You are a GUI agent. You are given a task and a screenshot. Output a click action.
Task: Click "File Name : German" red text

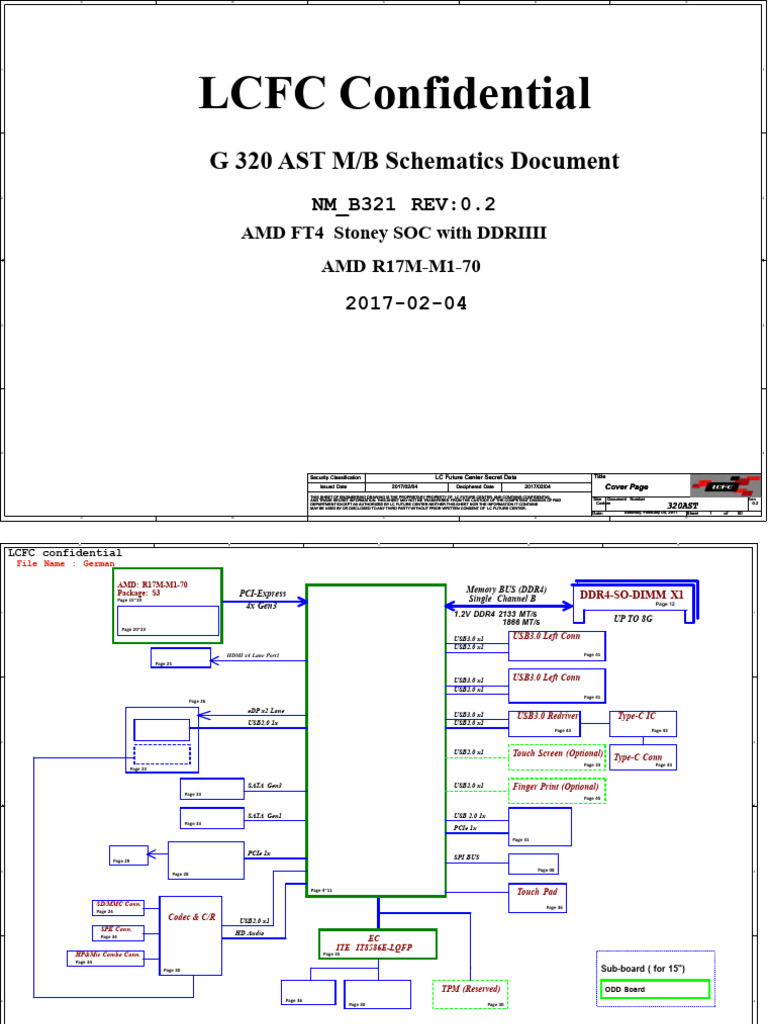pos(65,564)
